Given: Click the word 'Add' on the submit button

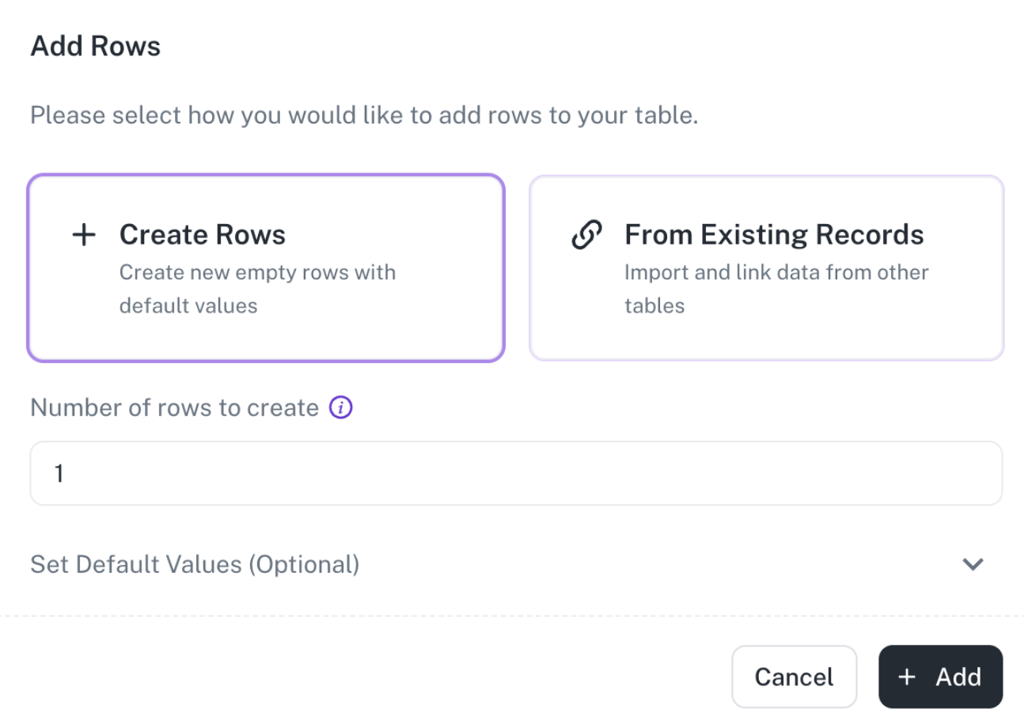Looking at the screenshot, I should tap(958, 677).
